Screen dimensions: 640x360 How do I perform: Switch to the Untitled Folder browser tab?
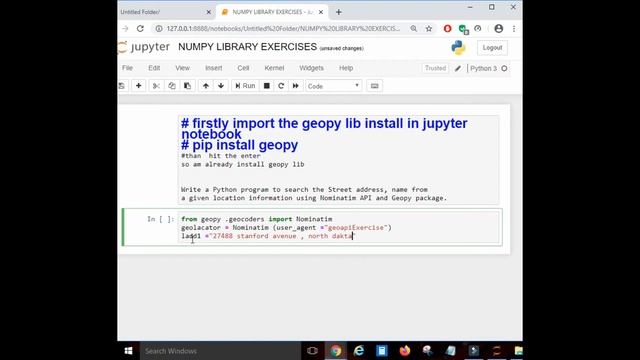163,12
